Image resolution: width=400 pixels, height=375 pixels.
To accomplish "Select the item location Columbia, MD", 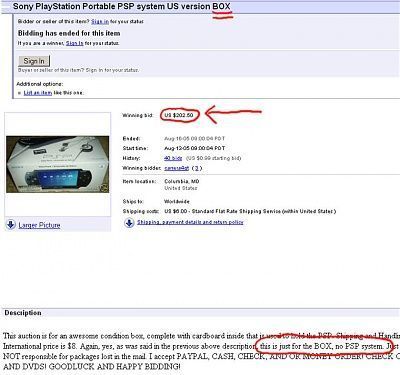I will click(x=182, y=182).
